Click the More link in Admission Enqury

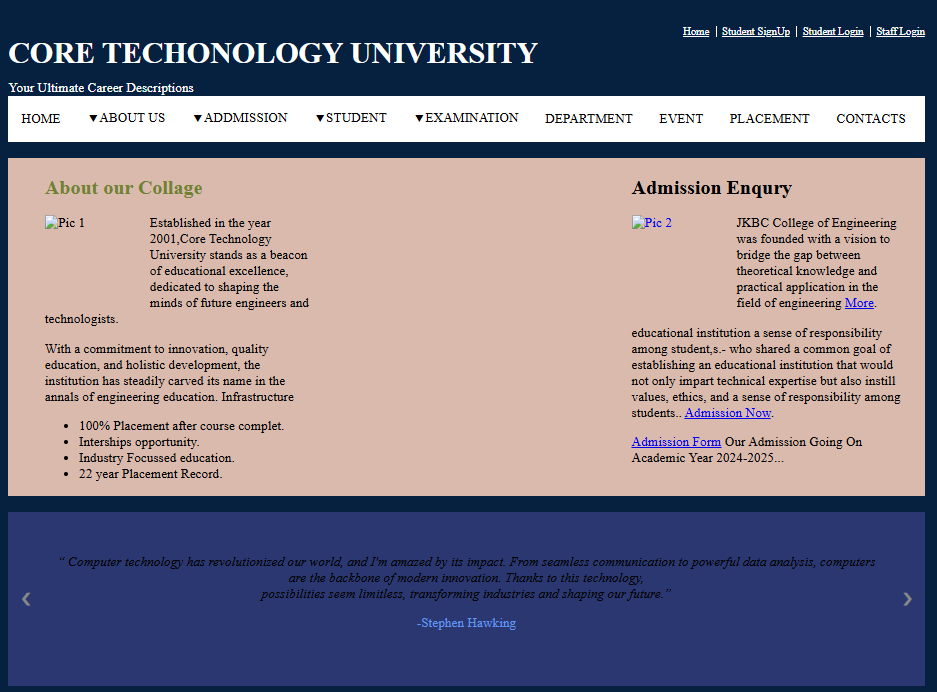[x=859, y=303]
